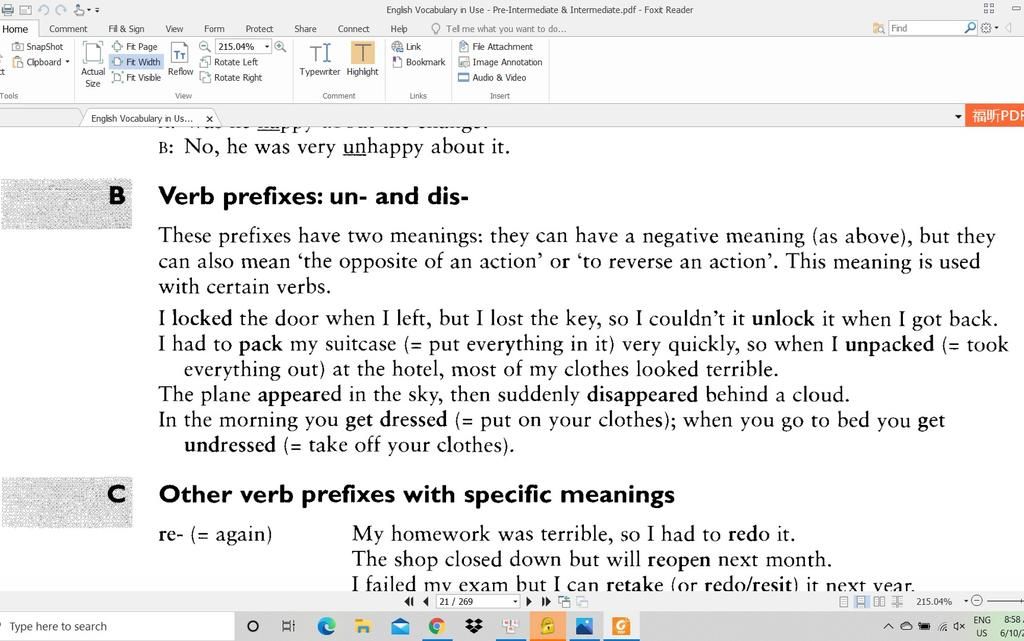Select Fit Visible view
1024x641 pixels.
136,77
